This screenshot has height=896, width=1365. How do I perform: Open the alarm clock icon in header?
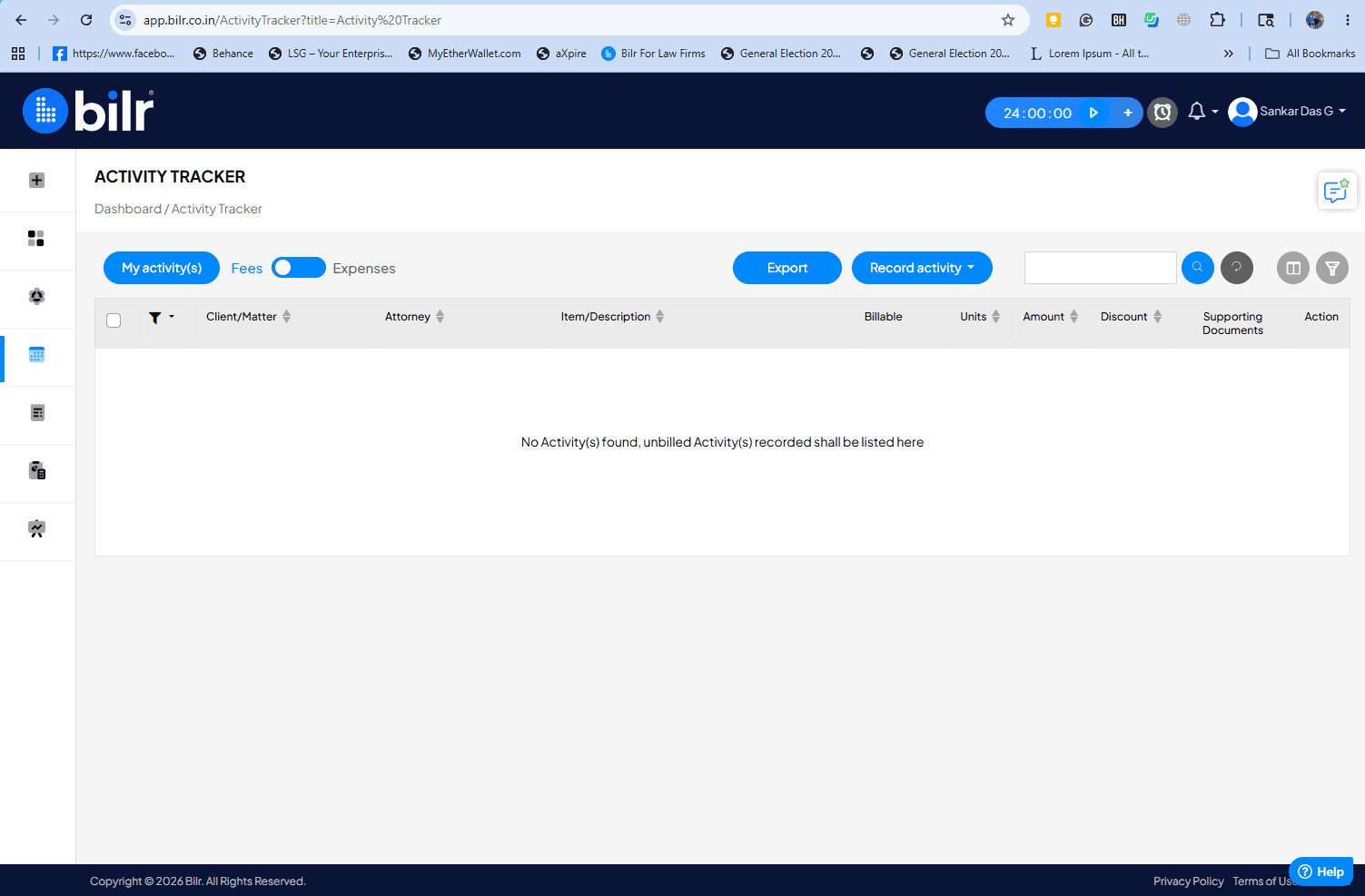pyautogui.click(x=1162, y=113)
